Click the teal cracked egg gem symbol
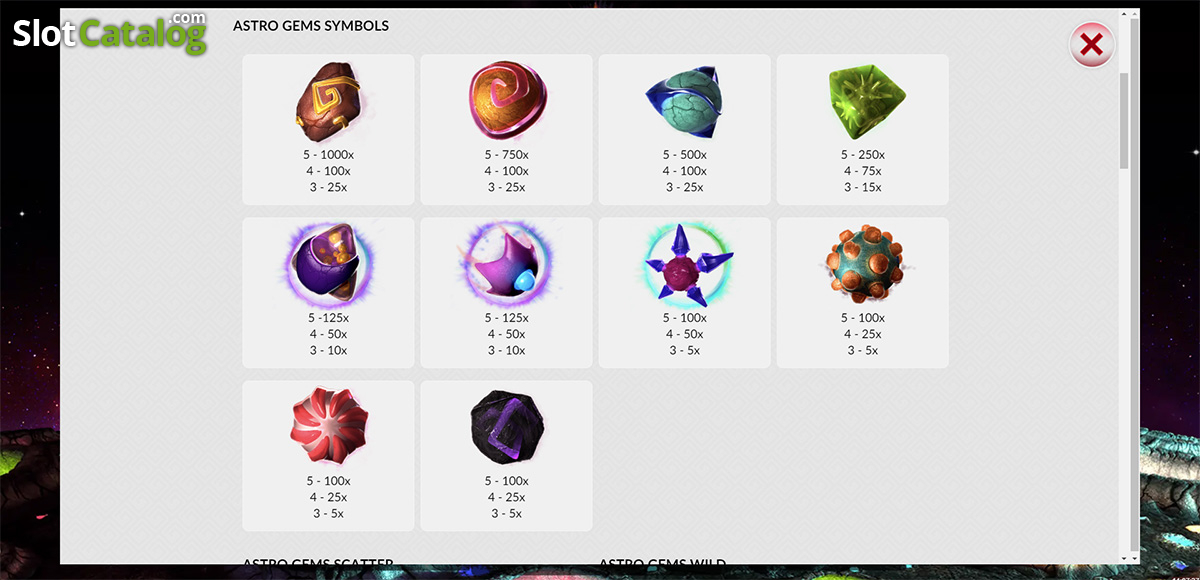This screenshot has height=580, width=1200. [x=683, y=102]
